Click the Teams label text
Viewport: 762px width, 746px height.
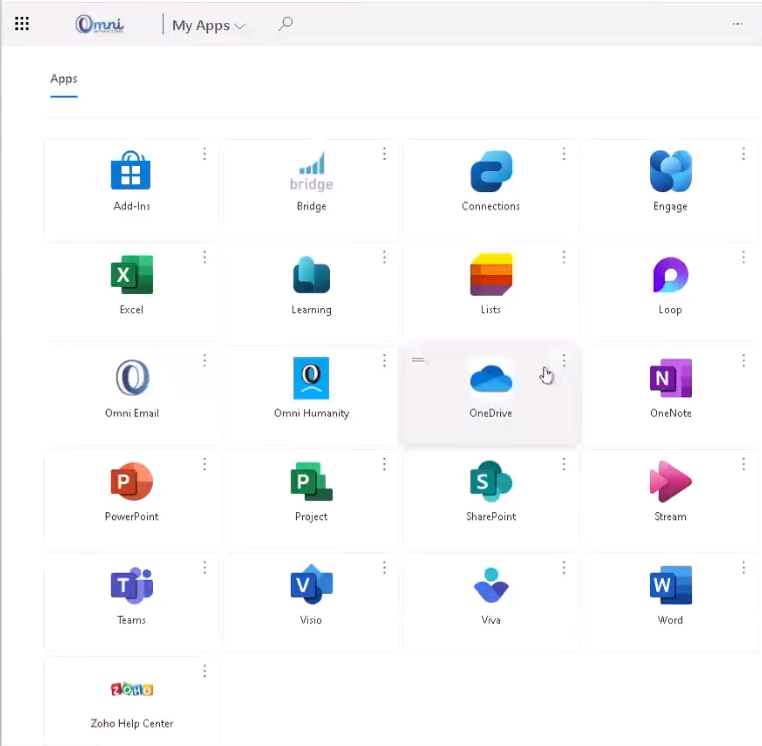[x=131, y=620]
